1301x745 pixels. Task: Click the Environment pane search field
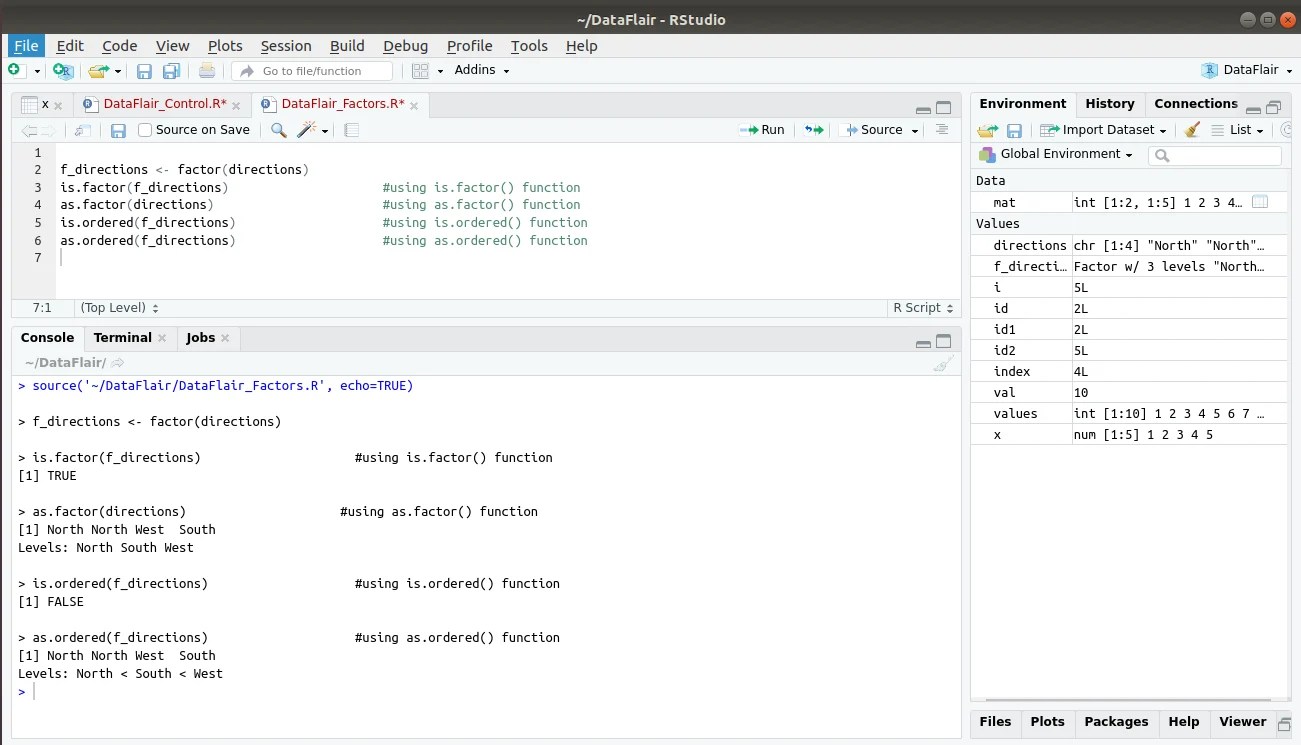tap(1215, 155)
